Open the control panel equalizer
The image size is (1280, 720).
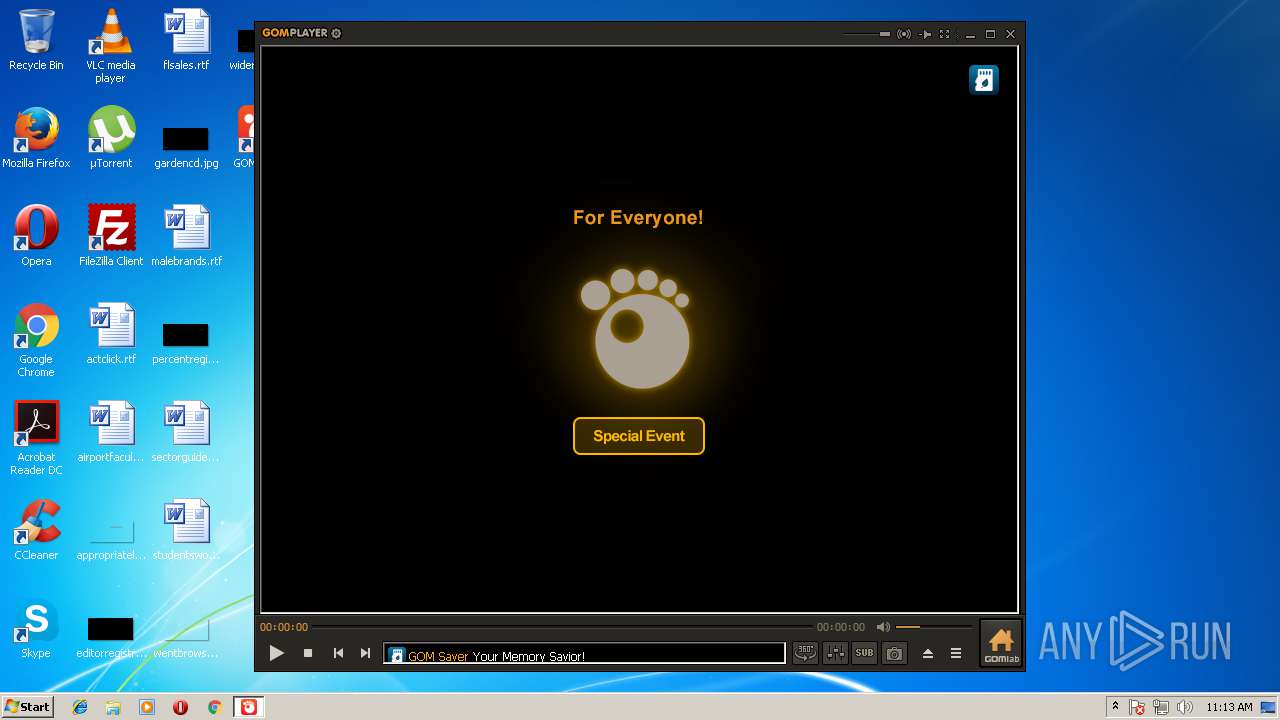835,653
